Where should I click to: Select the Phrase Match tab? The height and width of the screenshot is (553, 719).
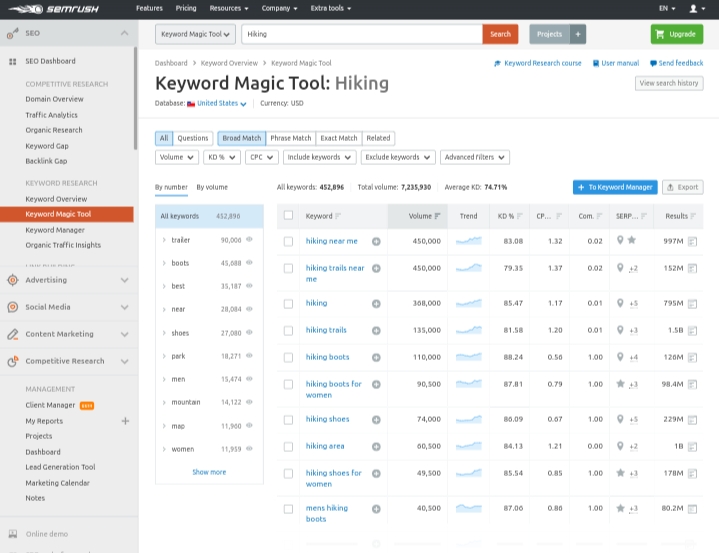(291, 138)
